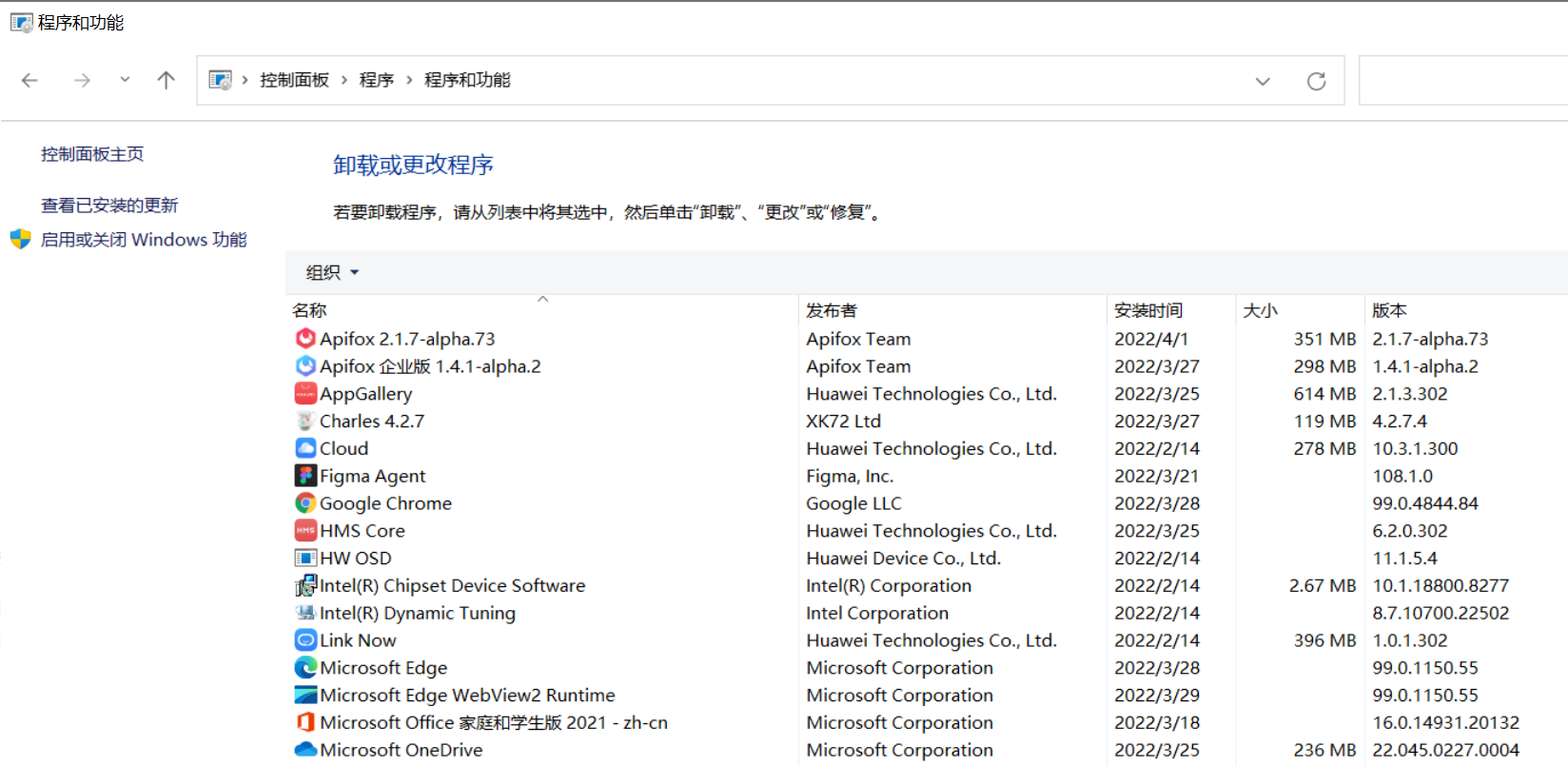Open 查看已安装的更新 link
Viewport: 1568px width, 766px height.
pyautogui.click(x=109, y=206)
